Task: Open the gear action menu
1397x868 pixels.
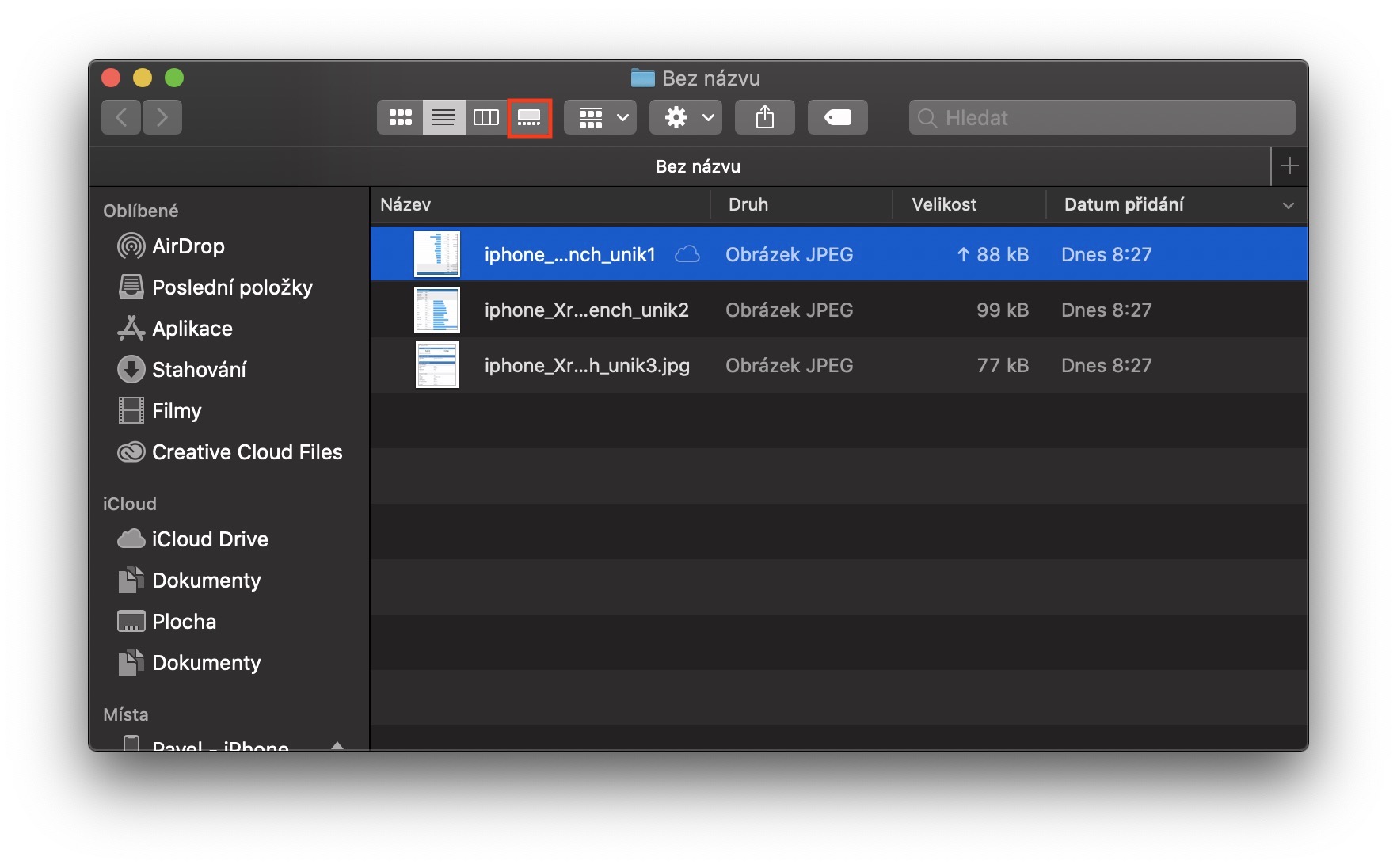Action: click(686, 117)
